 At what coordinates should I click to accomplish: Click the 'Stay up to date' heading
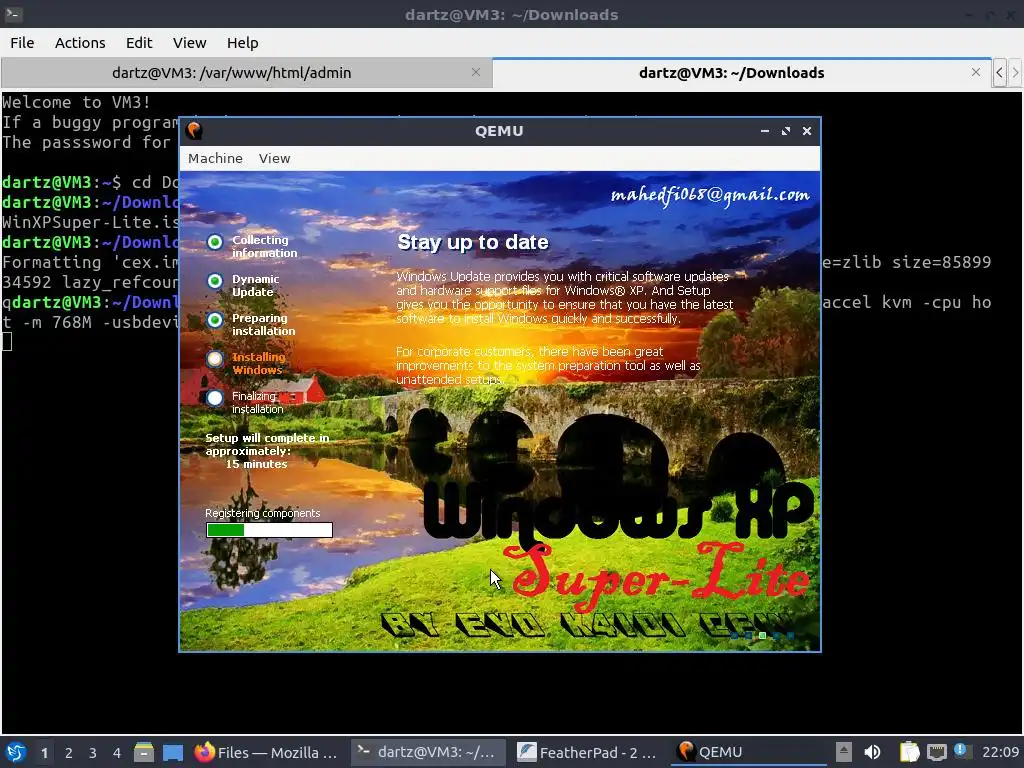click(473, 242)
